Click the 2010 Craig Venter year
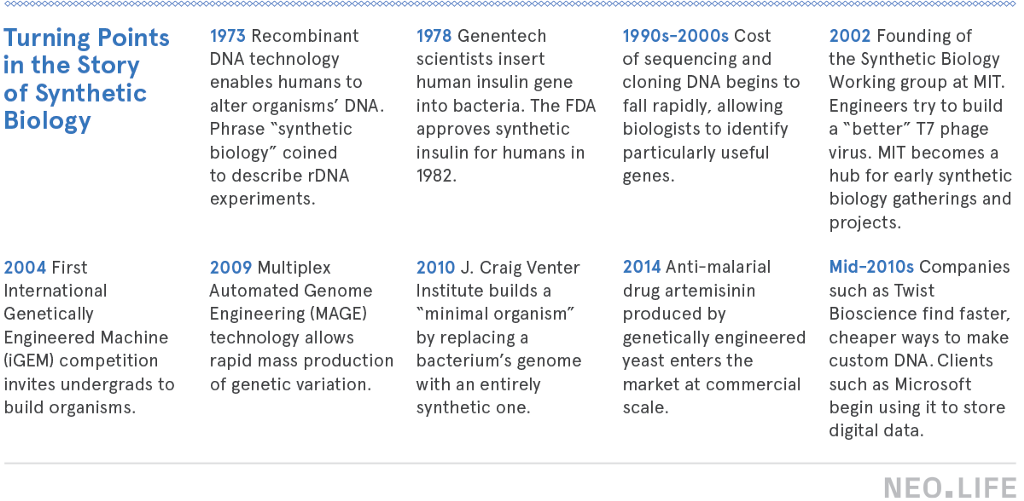 (x=436, y=267)
